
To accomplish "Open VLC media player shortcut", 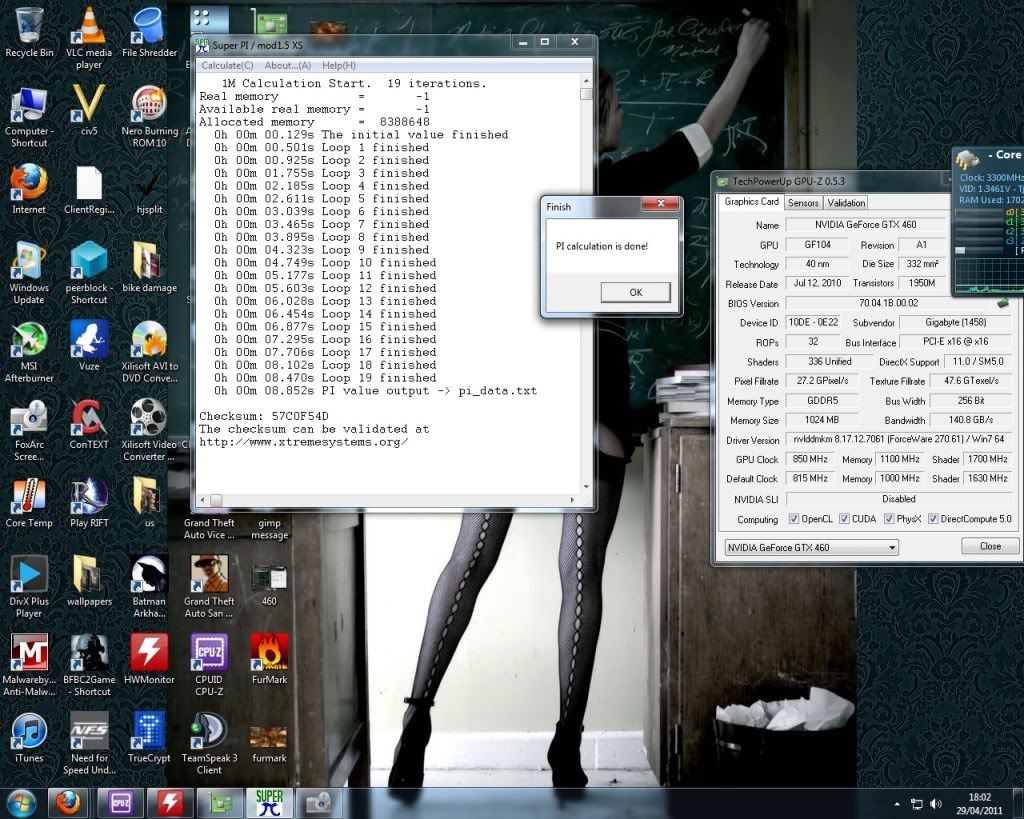I will click(89, 27).
